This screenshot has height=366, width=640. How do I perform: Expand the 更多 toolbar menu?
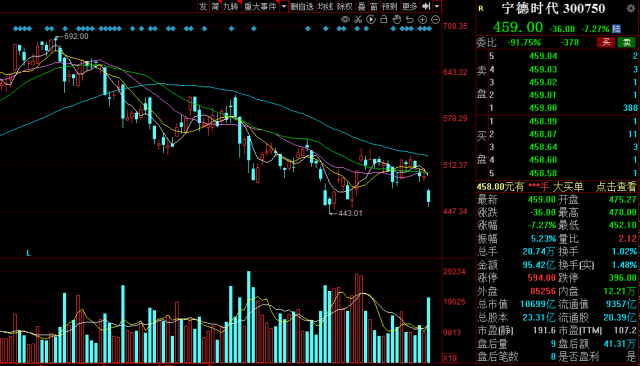coord(409,6)
